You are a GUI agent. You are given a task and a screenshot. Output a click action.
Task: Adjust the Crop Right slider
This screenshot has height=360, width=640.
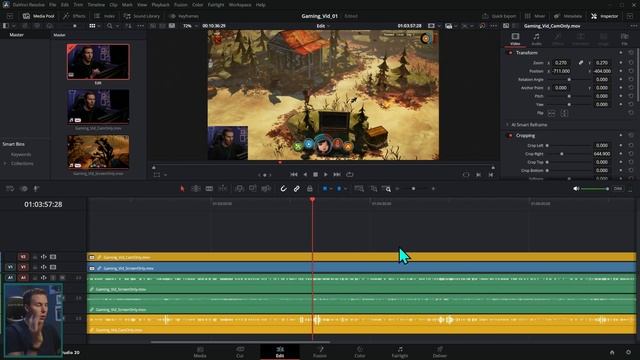pyautogui.click(x=562, y=154)
